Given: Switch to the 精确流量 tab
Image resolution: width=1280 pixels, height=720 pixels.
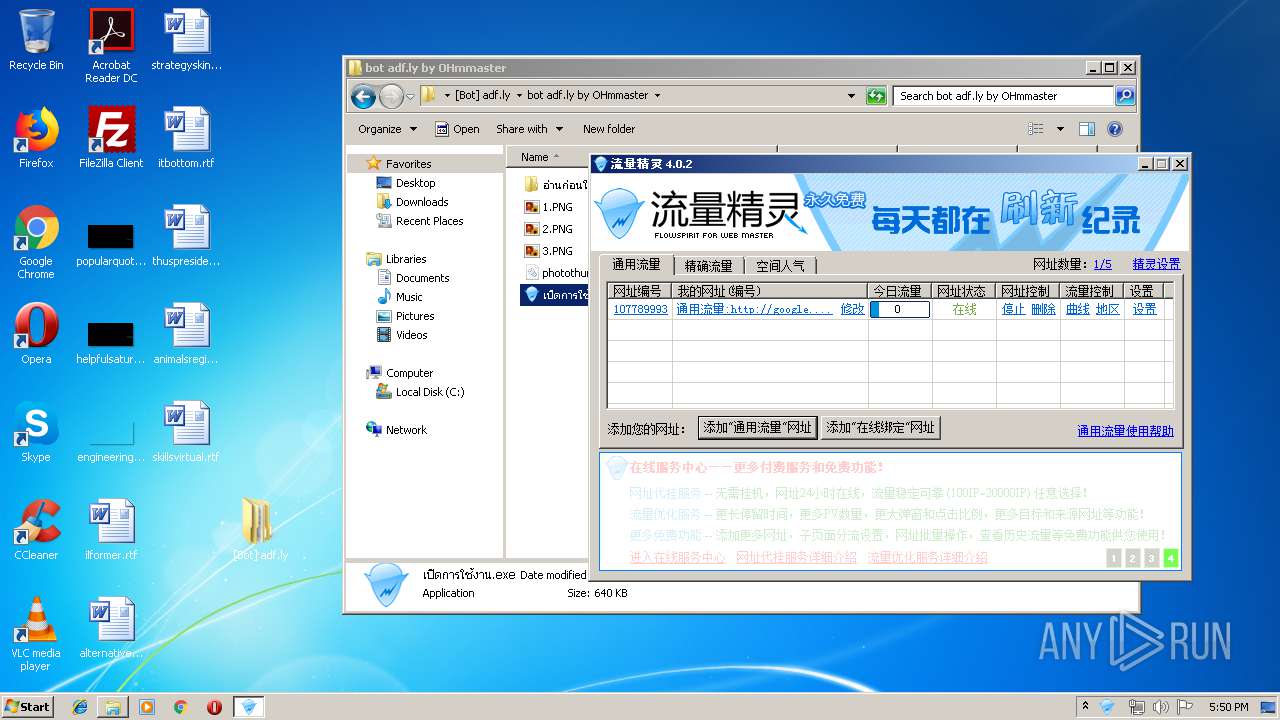Looking at the screenshot, I should (x=708, y=266).
